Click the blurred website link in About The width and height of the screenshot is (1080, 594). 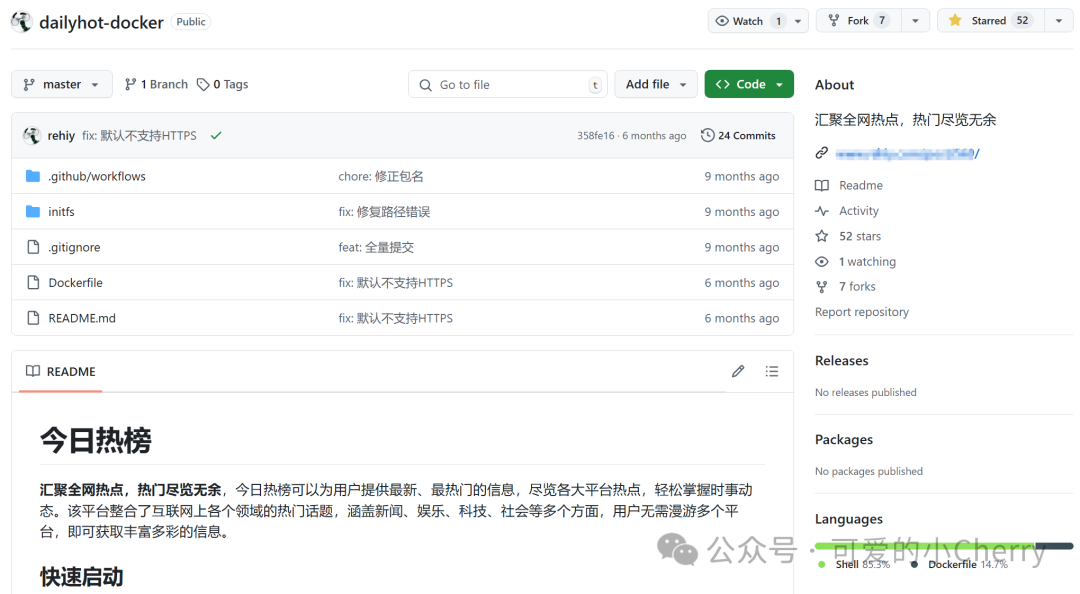pyautogui.click(x=907, y=154)
